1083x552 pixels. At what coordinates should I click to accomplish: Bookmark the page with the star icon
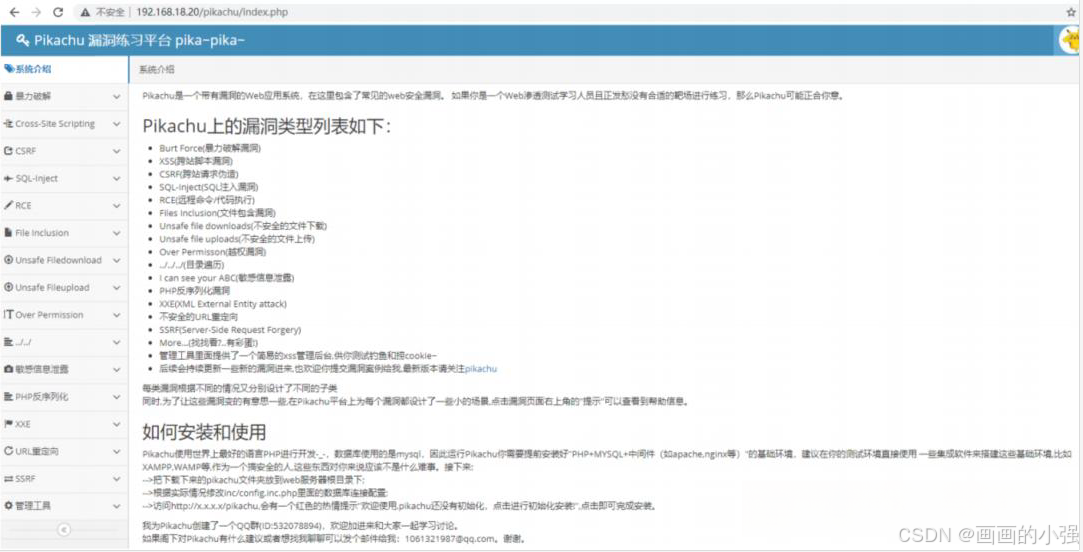tap(1071, 12)
